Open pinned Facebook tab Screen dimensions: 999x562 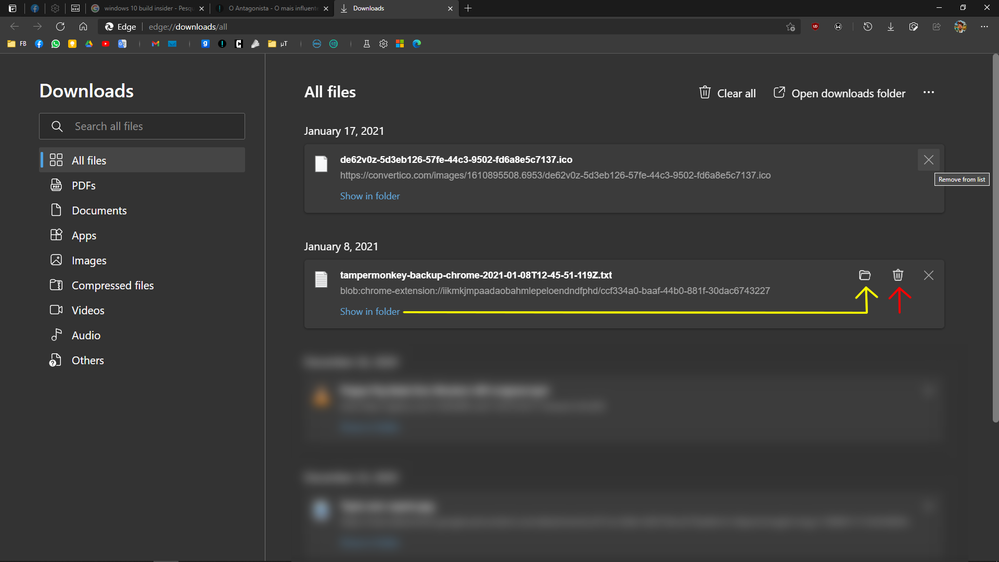34,8
